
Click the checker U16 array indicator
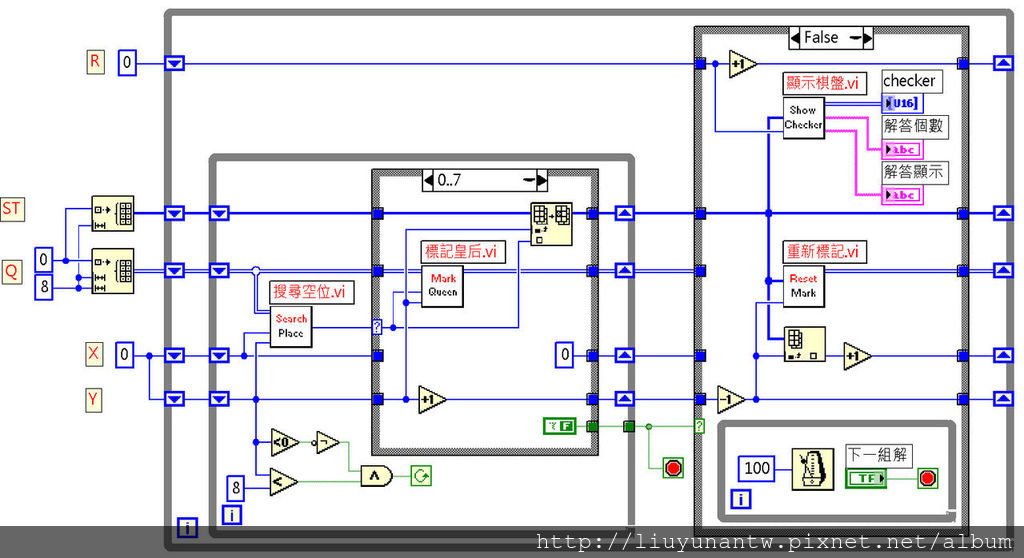(903, 103)
